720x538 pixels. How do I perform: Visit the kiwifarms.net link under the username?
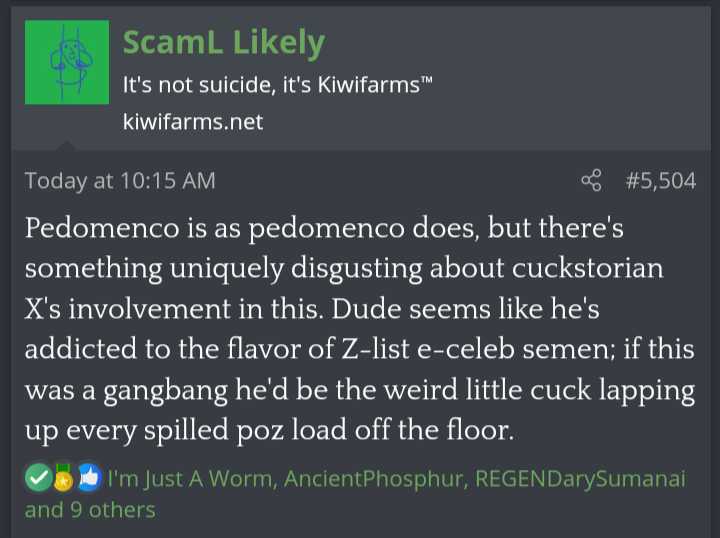[193, 121]
